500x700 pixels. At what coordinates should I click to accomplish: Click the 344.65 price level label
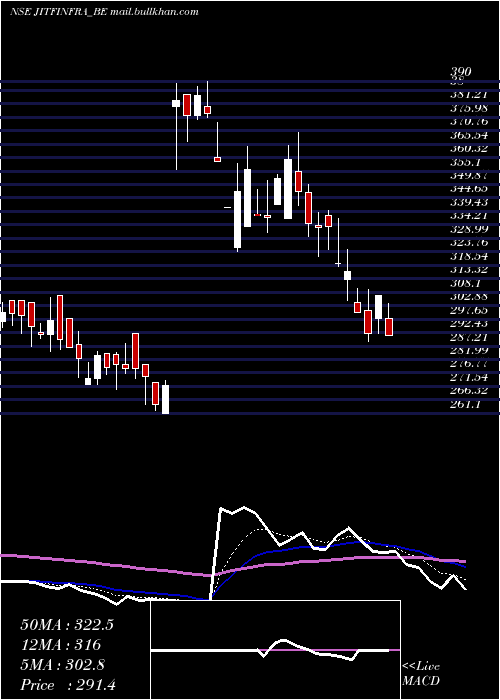click(468, 188)
